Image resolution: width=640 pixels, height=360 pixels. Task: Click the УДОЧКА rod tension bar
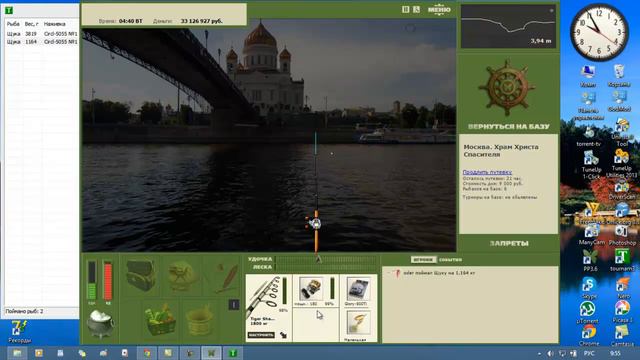(x=327, y=259)
